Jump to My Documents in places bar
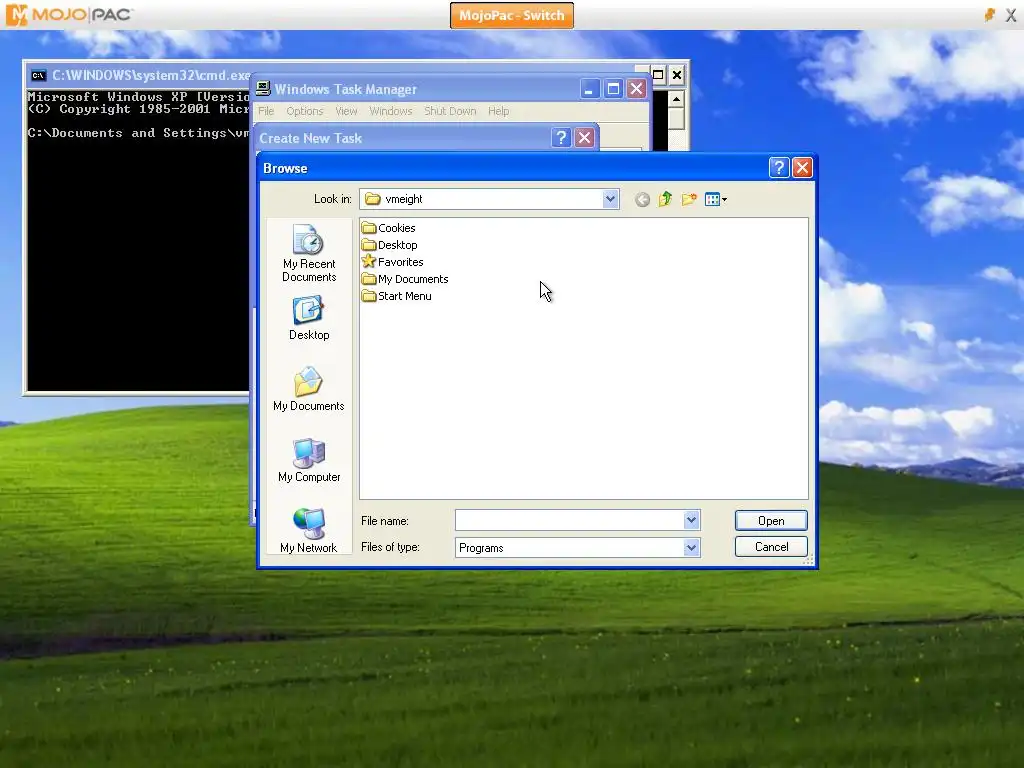1024x768 pixels. pyautogui.click(x=309, y=389)
